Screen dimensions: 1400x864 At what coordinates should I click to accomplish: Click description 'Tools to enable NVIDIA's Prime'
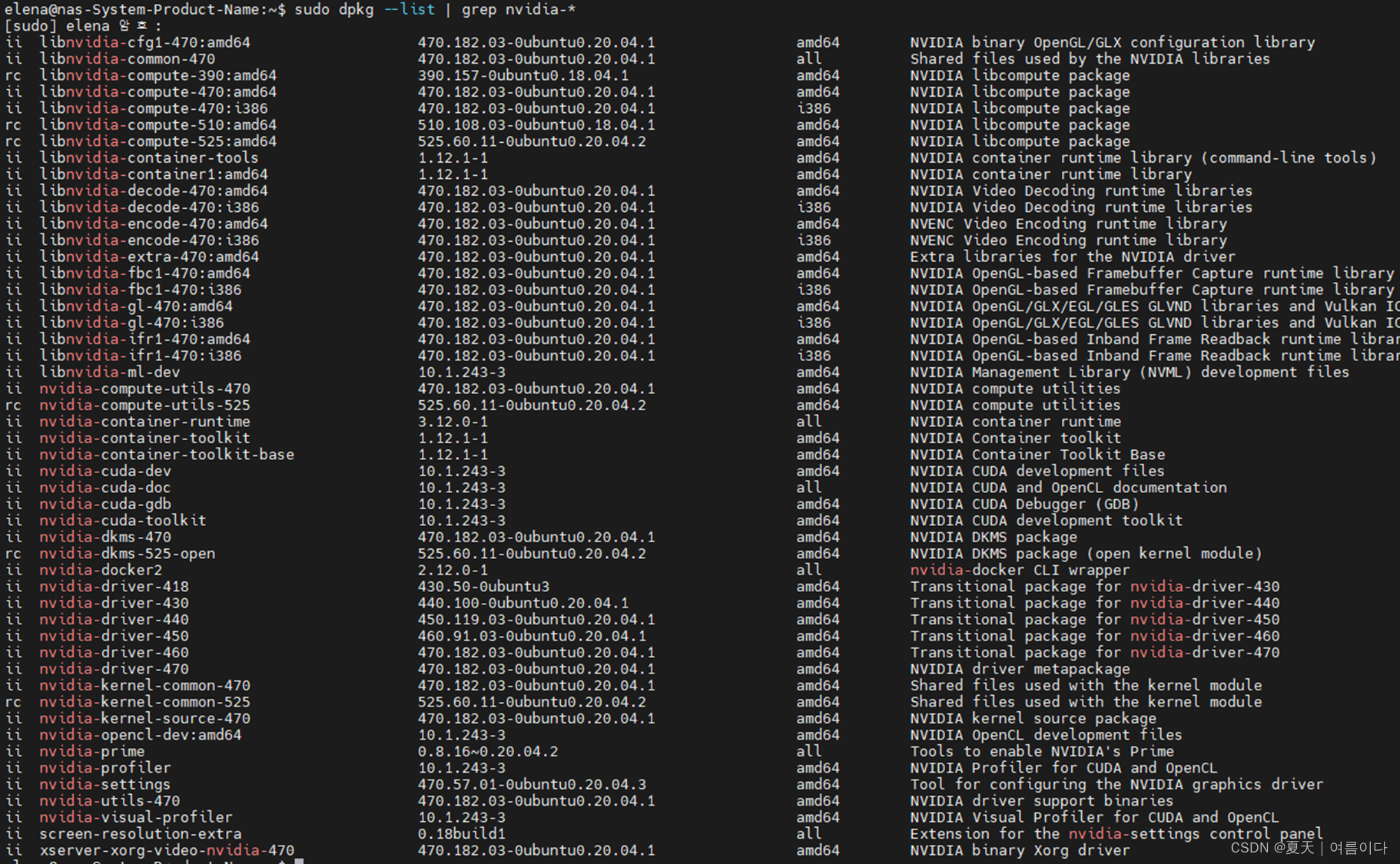pyautogui.click(x=1042, y=753)
